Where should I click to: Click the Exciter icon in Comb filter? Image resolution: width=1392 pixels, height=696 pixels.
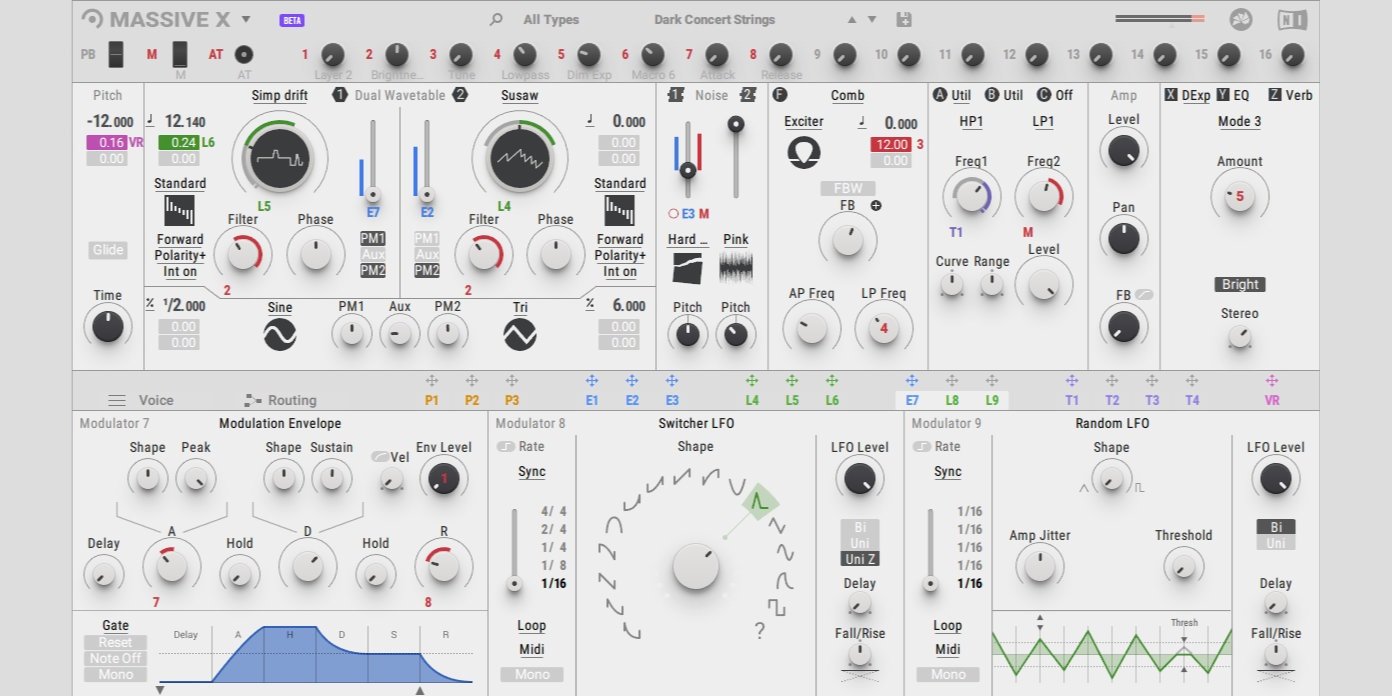(x=804, y=152)
